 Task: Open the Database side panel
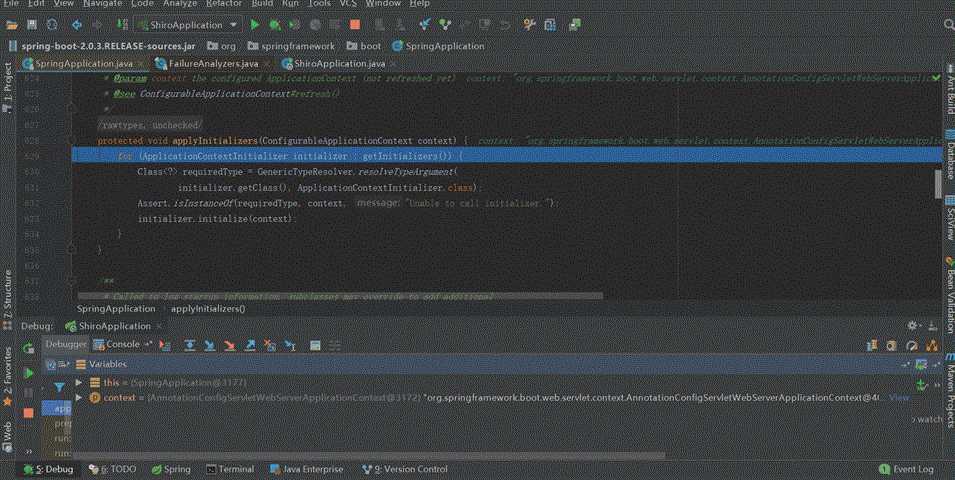pyautogui.click(x=949, y=154)
